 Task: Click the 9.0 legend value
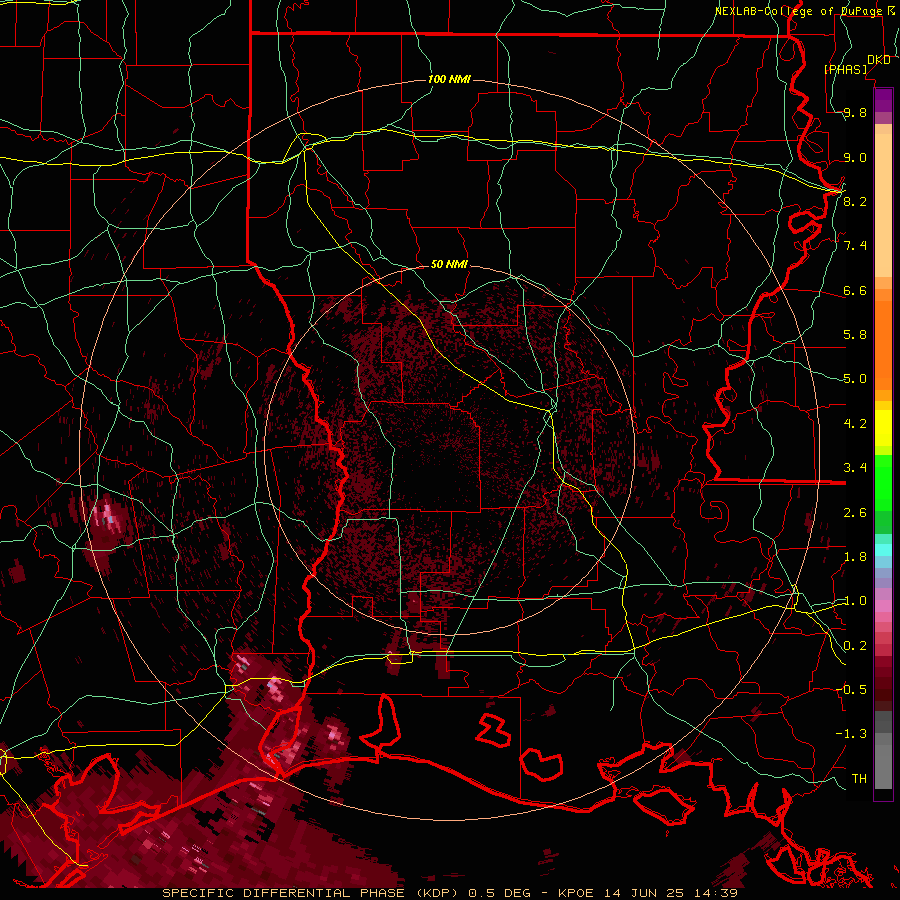[855, 157]
